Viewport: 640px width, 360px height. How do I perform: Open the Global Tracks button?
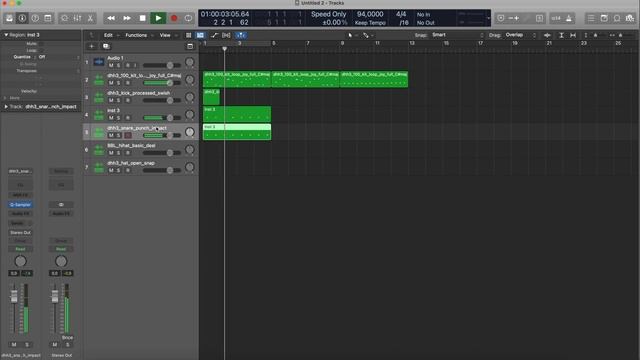coord(190,46)
